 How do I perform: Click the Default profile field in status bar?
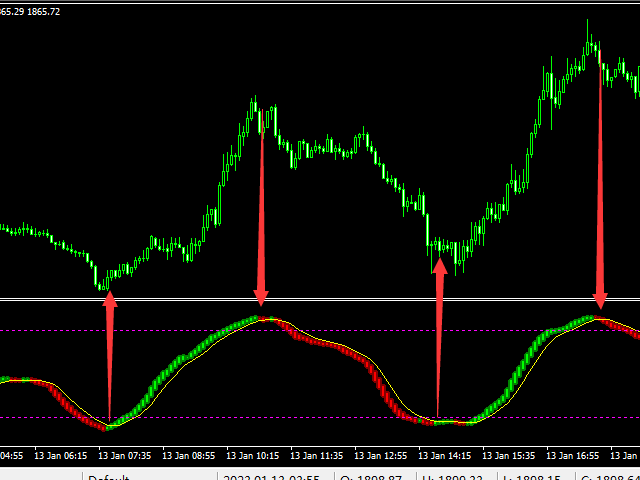click(x=149, y=476)
